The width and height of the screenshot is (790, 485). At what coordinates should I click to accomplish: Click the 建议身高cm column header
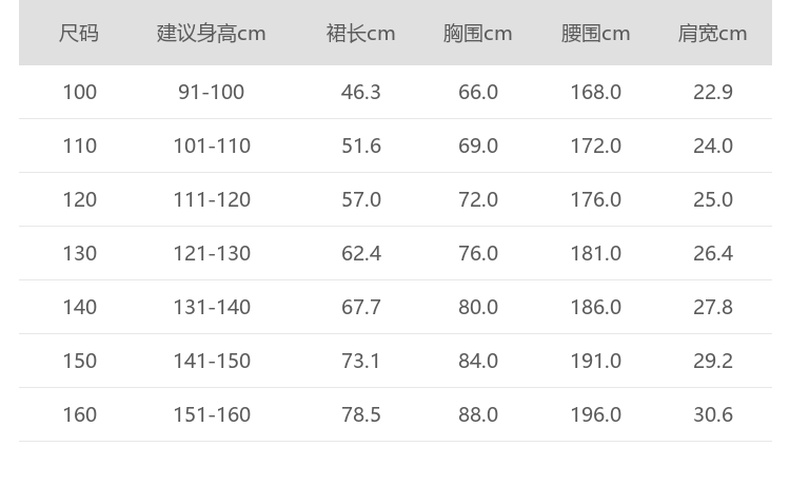tap(211, 33)
